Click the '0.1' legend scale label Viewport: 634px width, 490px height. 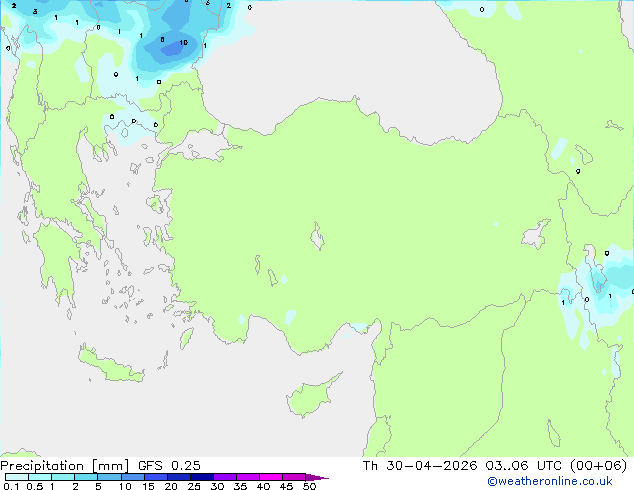pos(11,486)
